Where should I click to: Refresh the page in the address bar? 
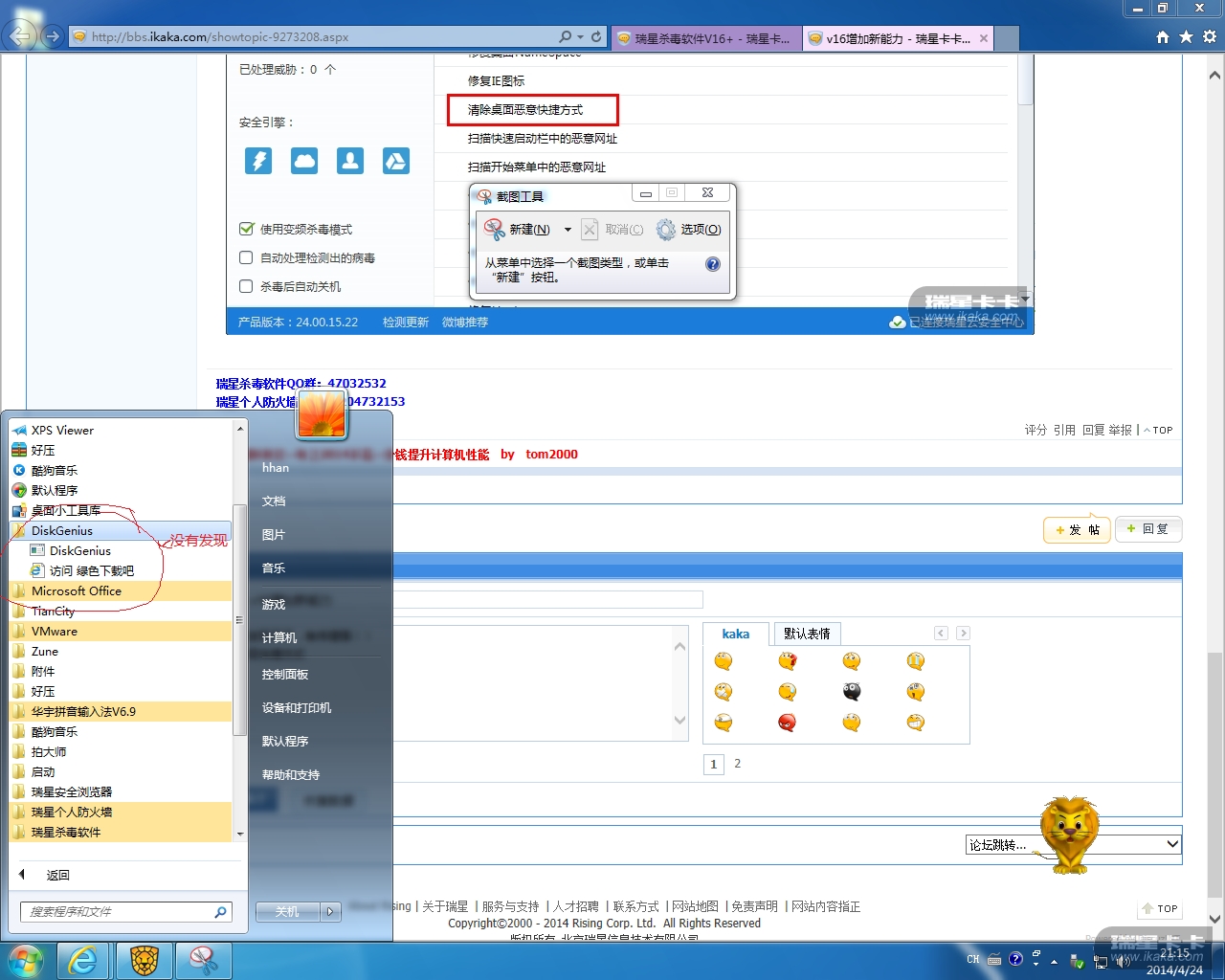(x=596, y=36)
